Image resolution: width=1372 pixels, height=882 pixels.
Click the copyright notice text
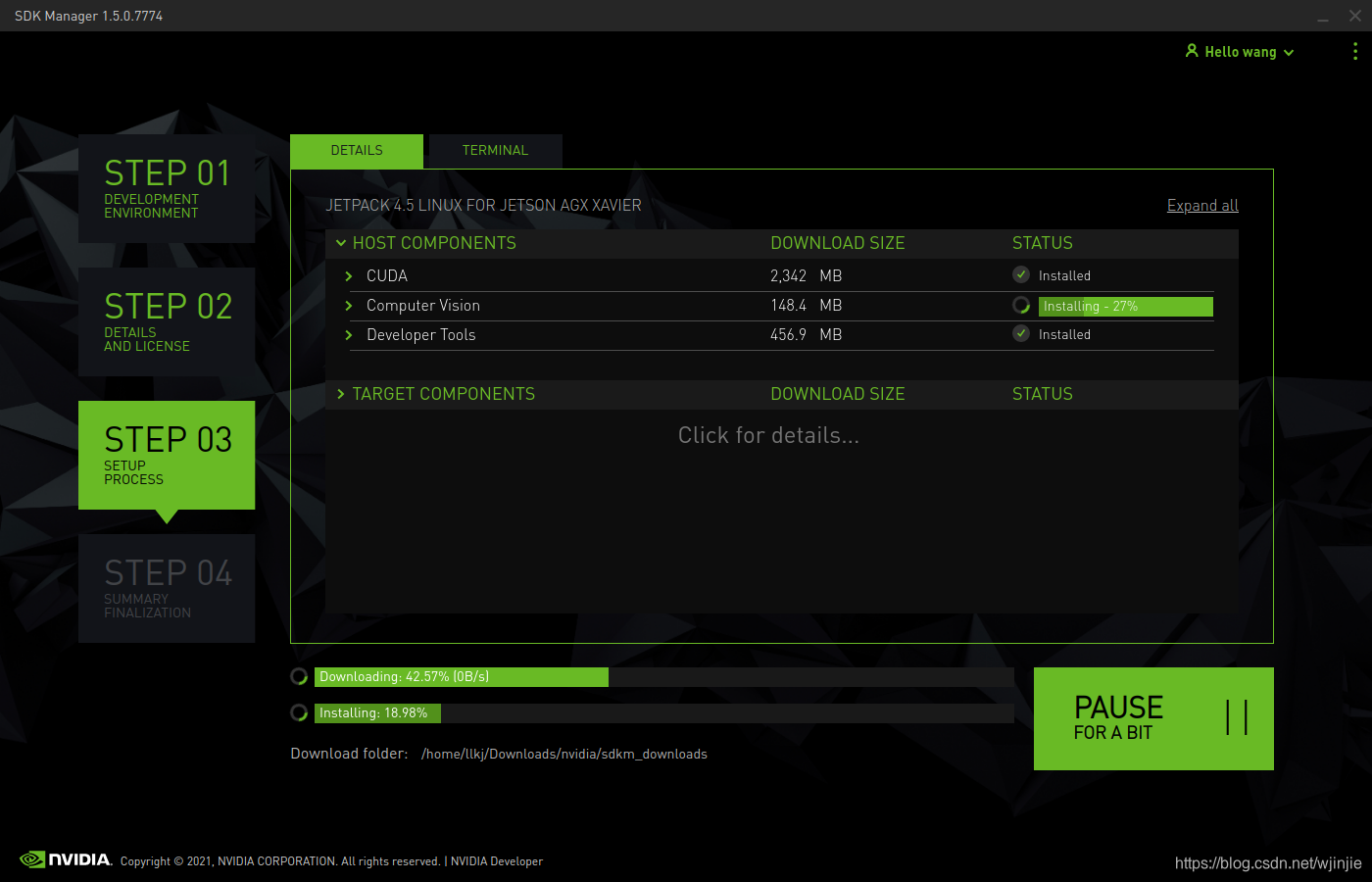point(280,861)
